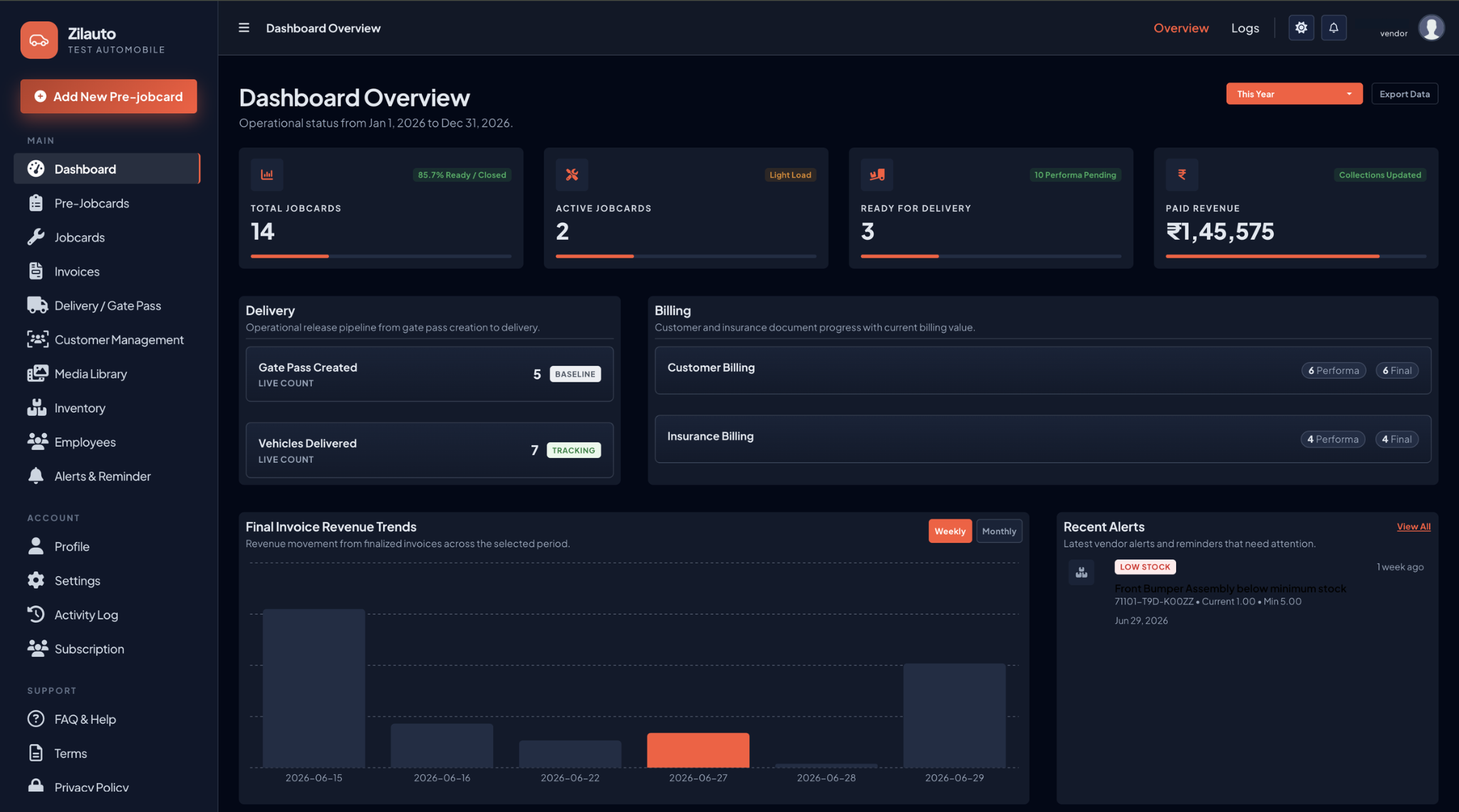1459x812 pixels.
Task: Click the Jobcards wrench icon
Action: click(36, 237)
